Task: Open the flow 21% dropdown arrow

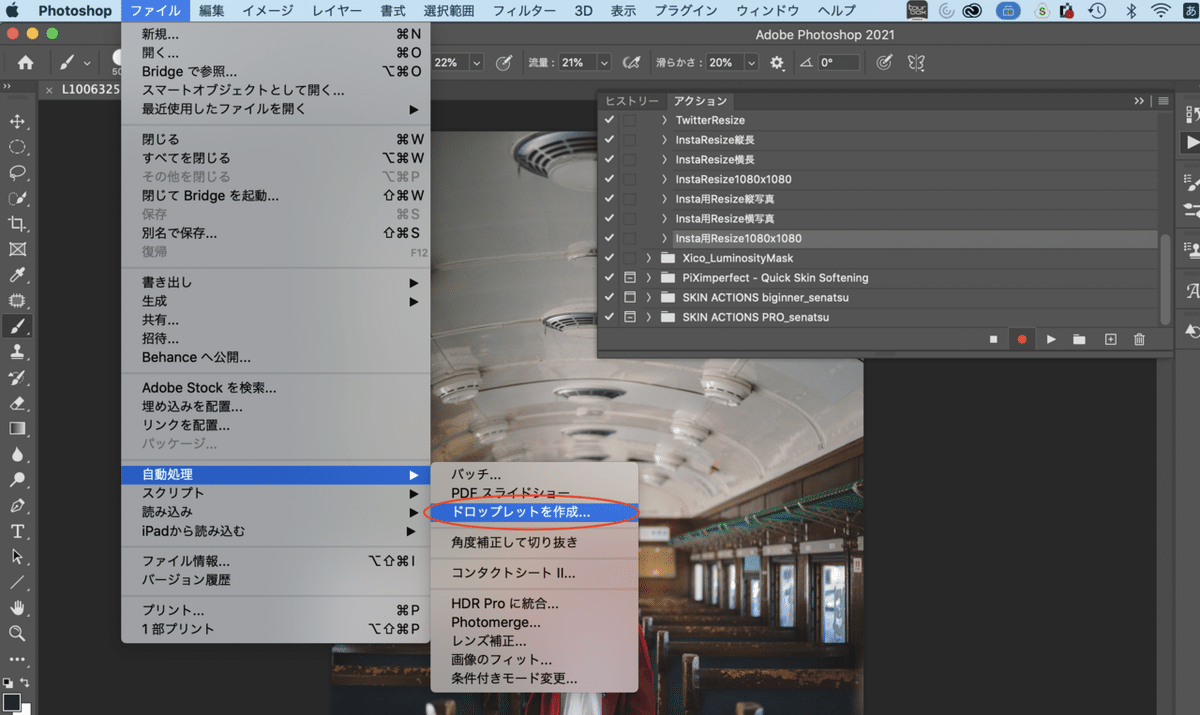Action: coord(604,62)
